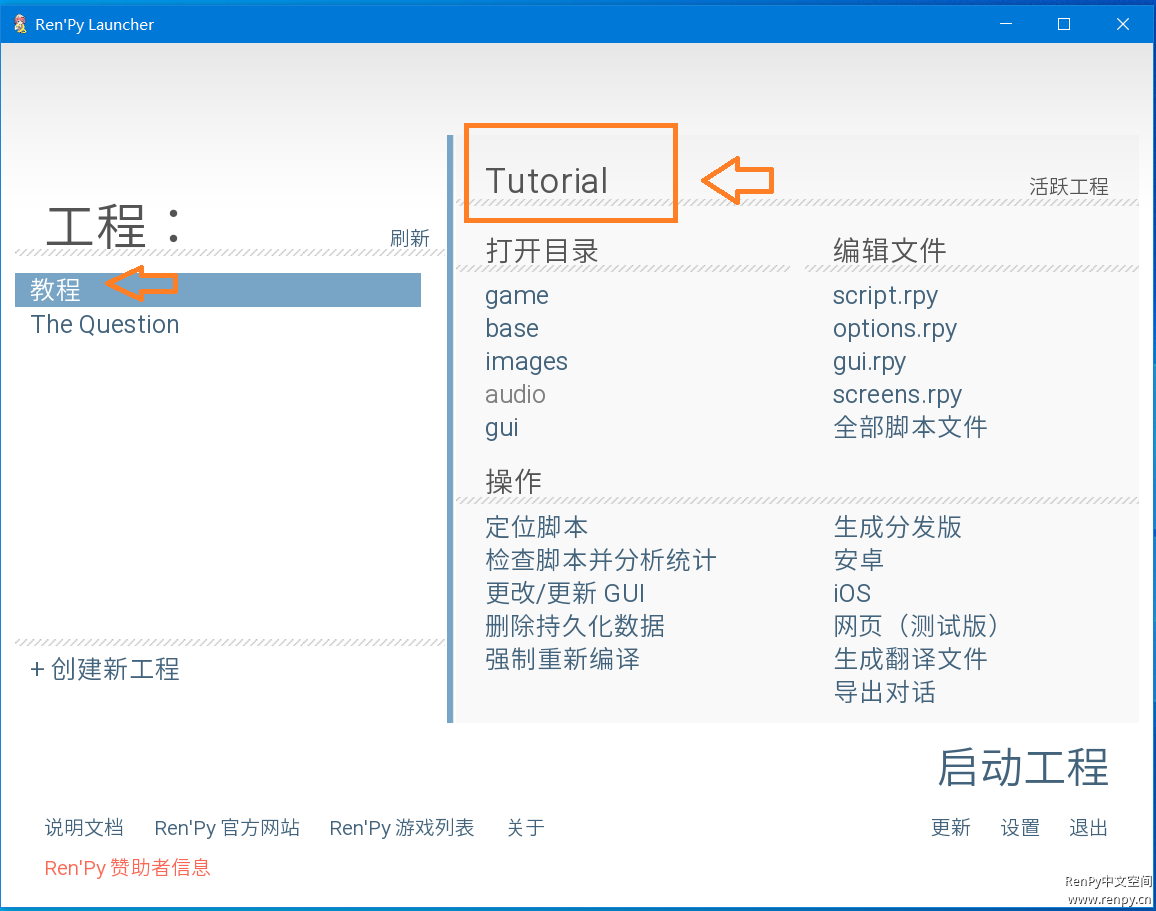Open the images directory

pos(526,362)
